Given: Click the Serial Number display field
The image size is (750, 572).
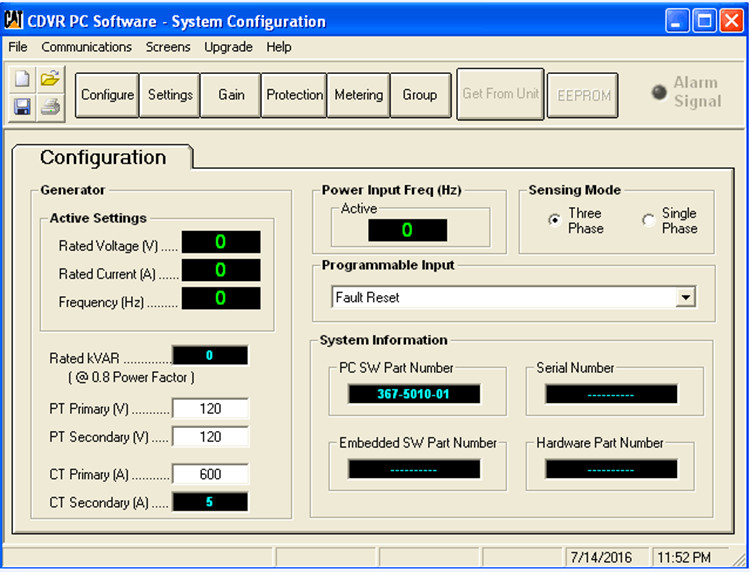Looking at the screenshot, I should (611, 394).
